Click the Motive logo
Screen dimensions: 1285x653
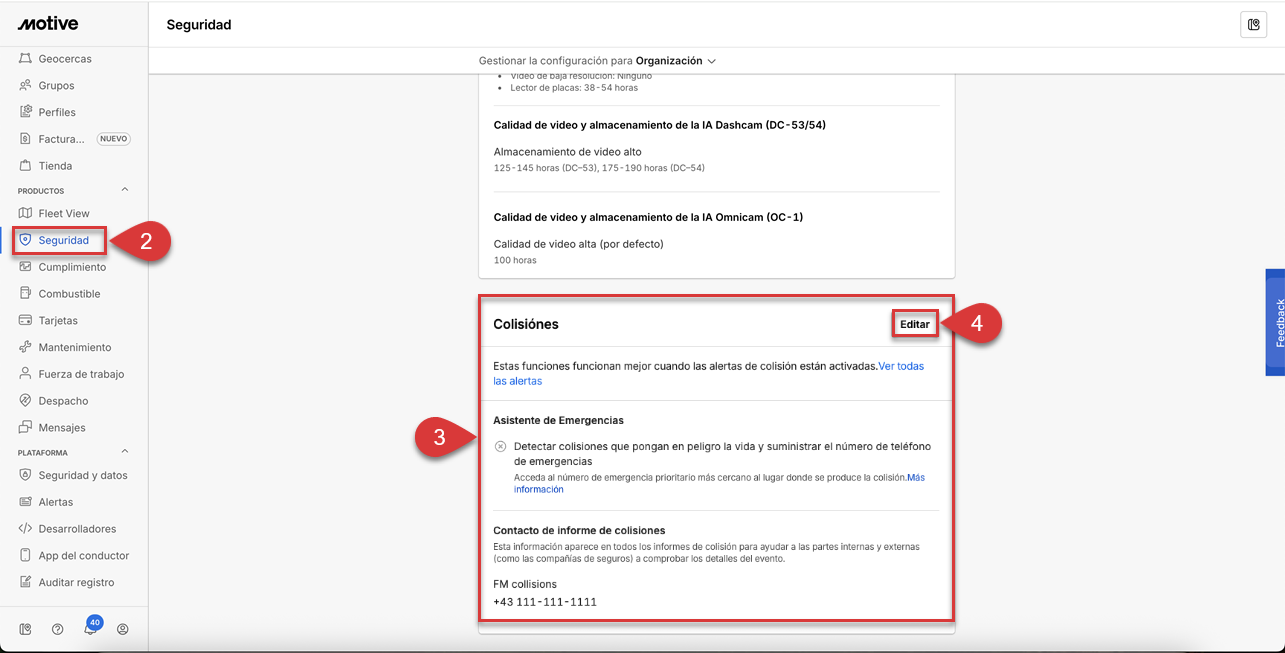coord(48,23)
